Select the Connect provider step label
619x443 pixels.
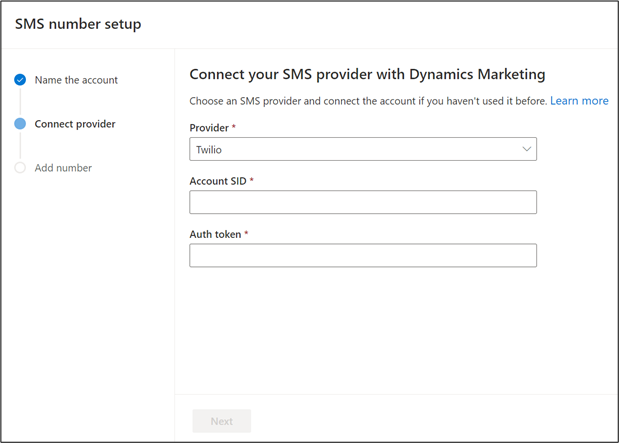click(75, 124)
